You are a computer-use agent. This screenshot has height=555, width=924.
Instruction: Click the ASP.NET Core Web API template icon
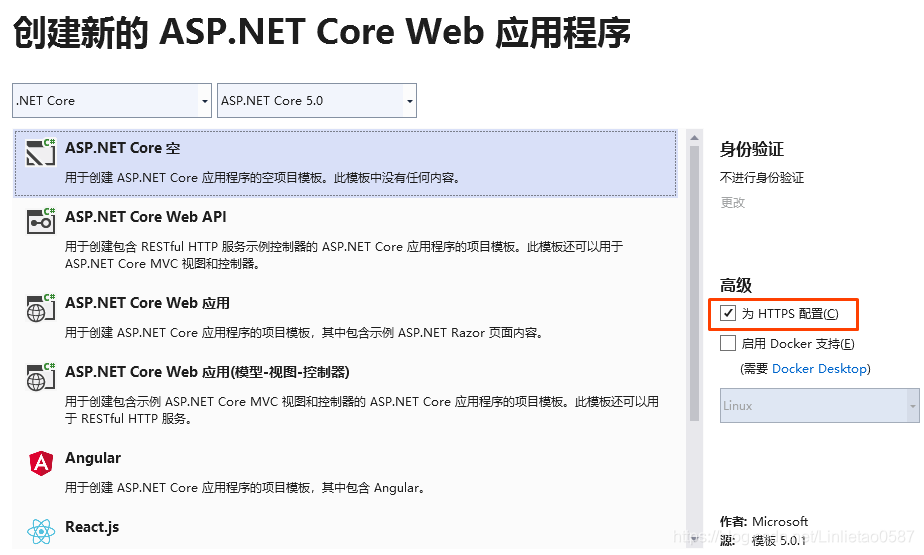point(41,221)
